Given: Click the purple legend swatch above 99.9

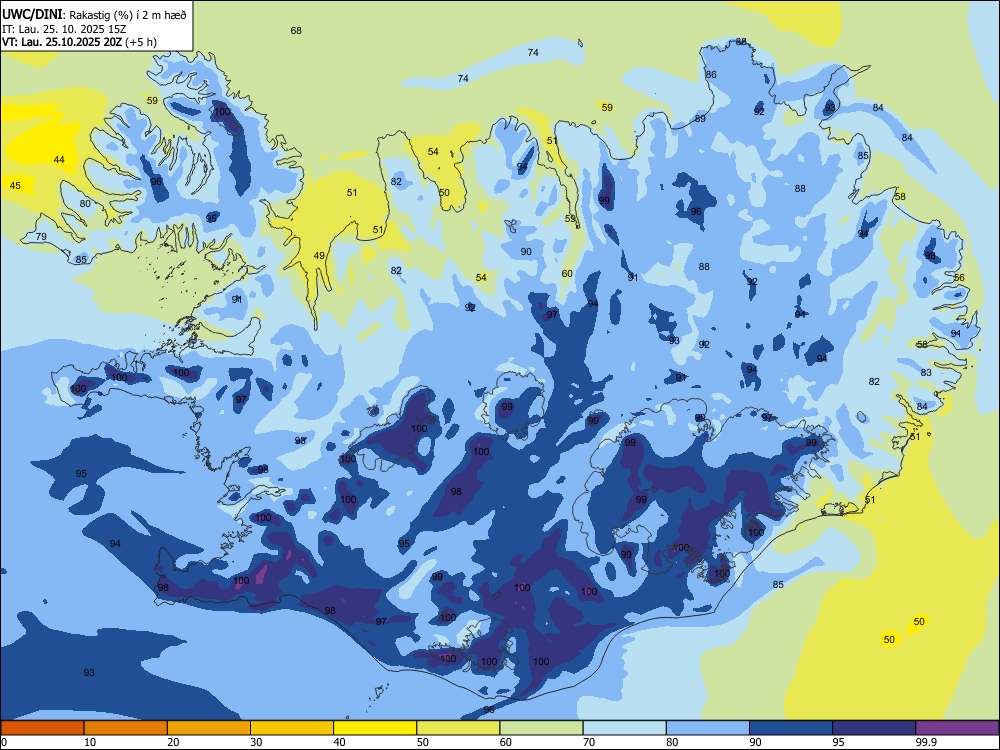Looking at the screenshot, I should click(x=957, y=728).
